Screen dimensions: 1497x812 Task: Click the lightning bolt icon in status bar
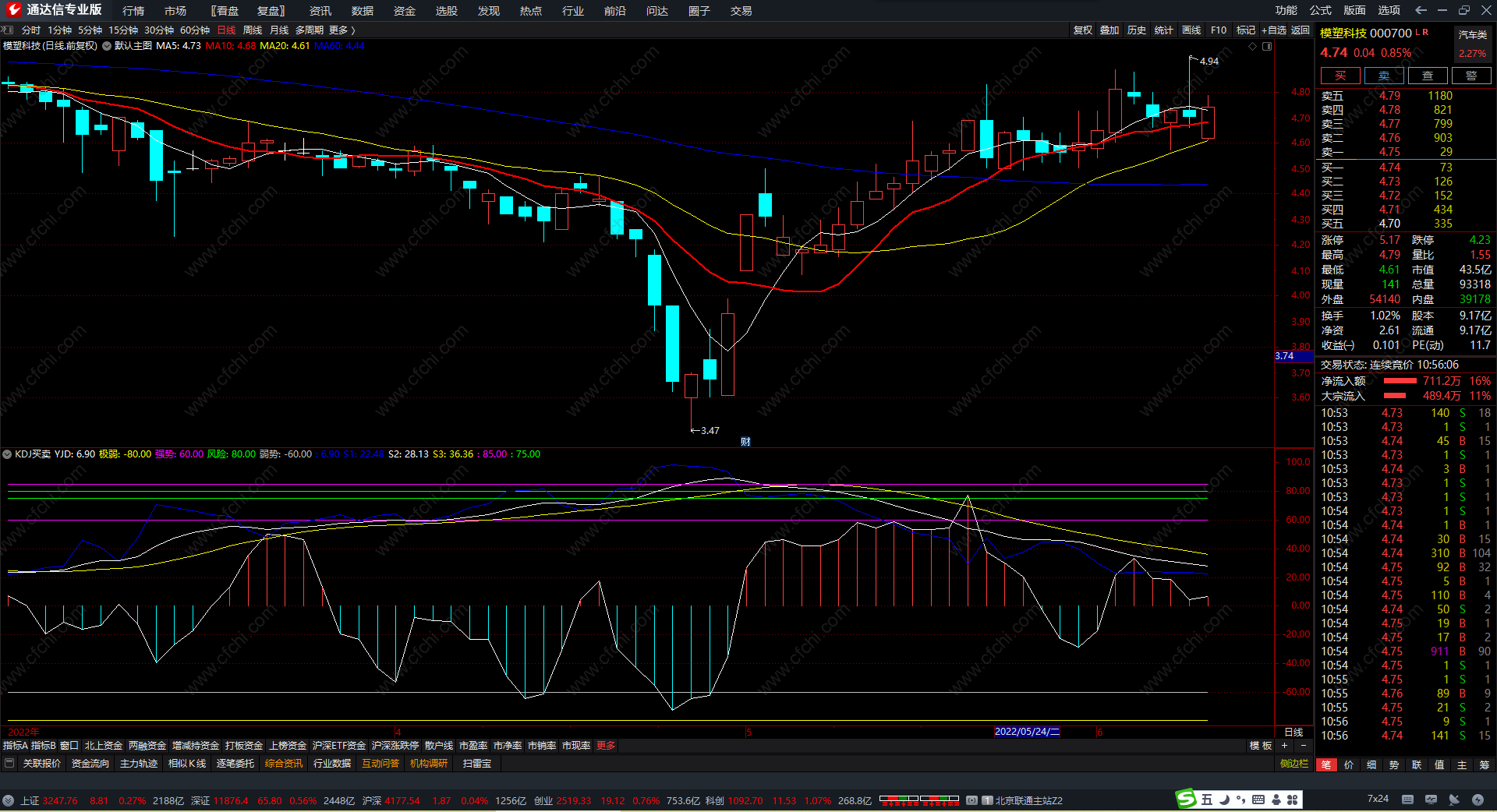pos(1478,800)
